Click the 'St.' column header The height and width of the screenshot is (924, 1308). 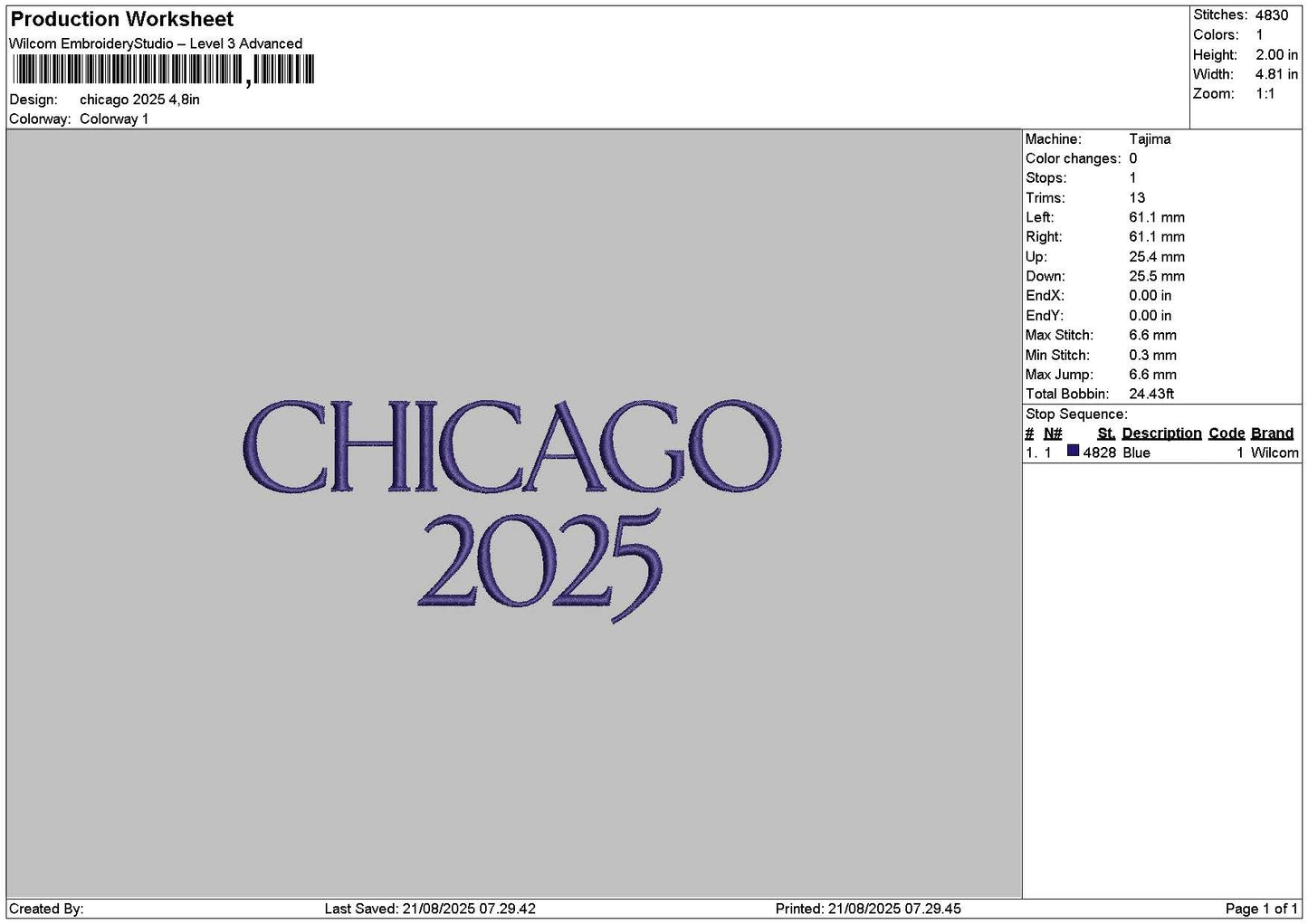tap(1106, 433)
